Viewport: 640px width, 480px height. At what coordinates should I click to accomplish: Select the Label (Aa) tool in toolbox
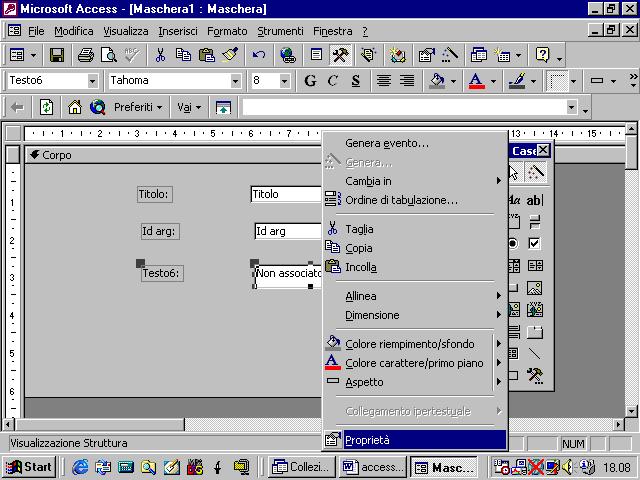(514, 200)
